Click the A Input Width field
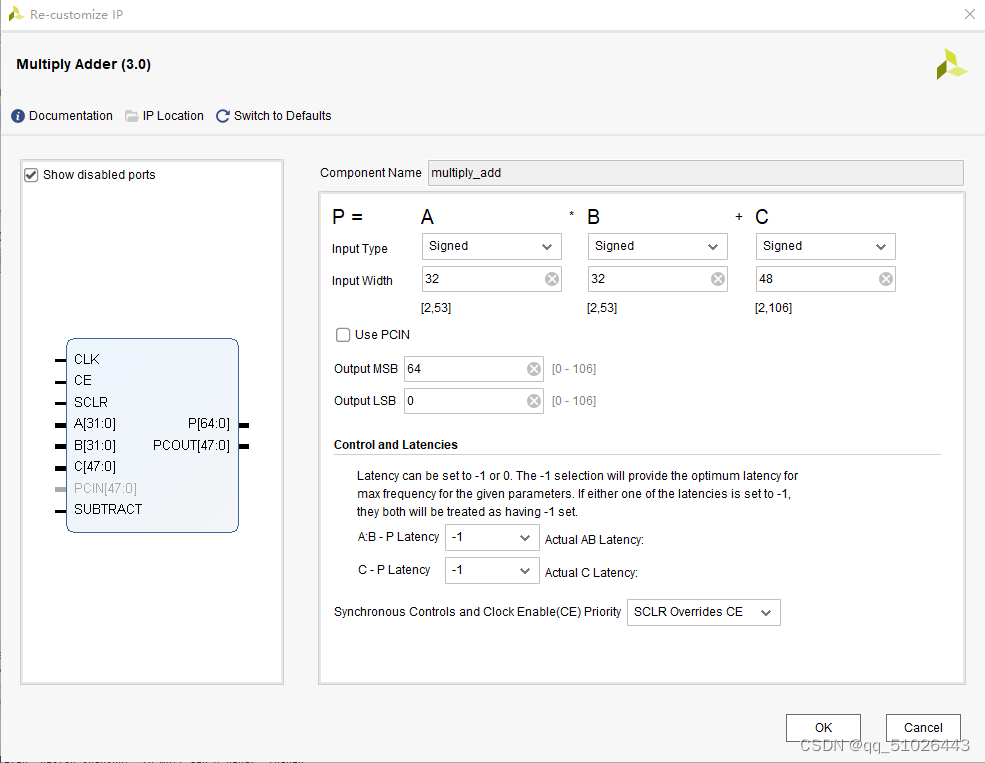Viewport: 985px width, 763px height. click(x=491, y=279)
